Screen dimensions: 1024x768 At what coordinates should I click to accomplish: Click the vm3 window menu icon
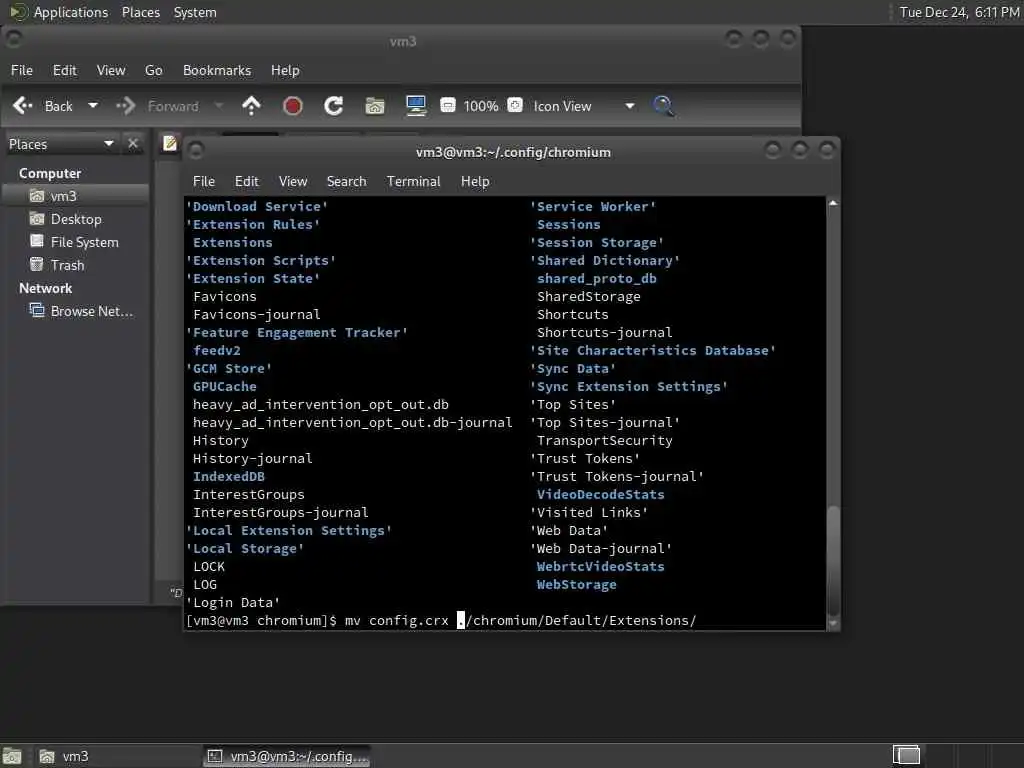[x=14, y=40]
